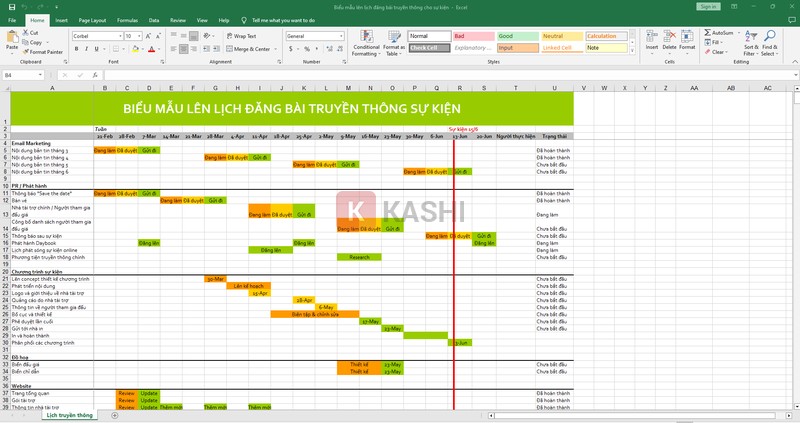
Task: Undo the last action
Action: point(24,7)
